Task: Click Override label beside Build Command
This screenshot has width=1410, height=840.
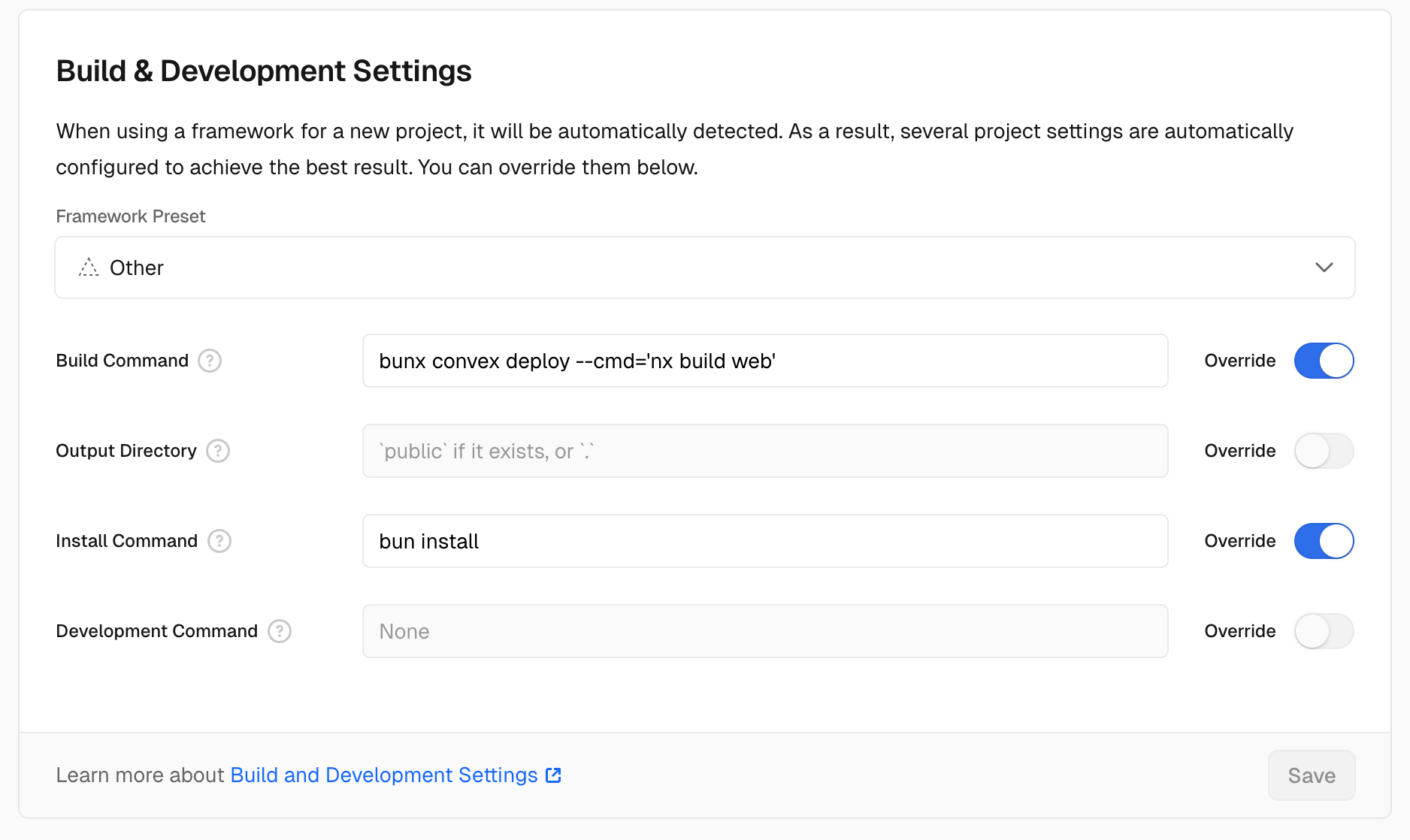Action: click(x=1240, y=361)
